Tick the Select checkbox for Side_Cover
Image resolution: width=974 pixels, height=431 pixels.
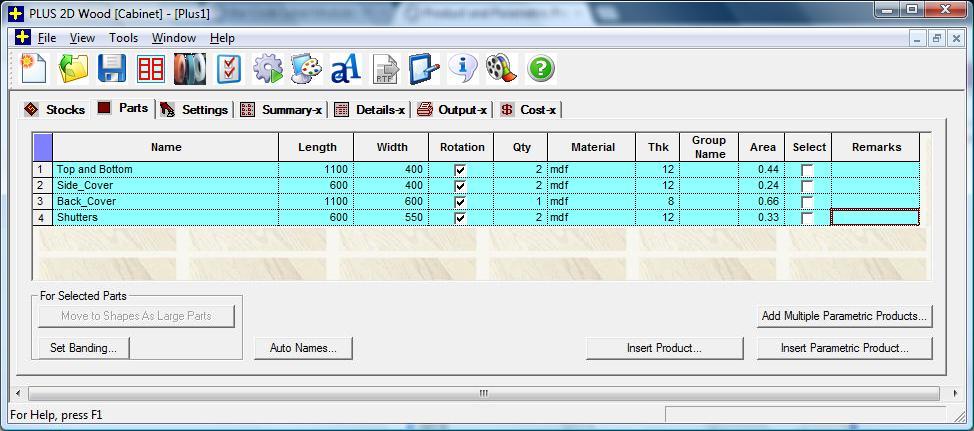807,186
